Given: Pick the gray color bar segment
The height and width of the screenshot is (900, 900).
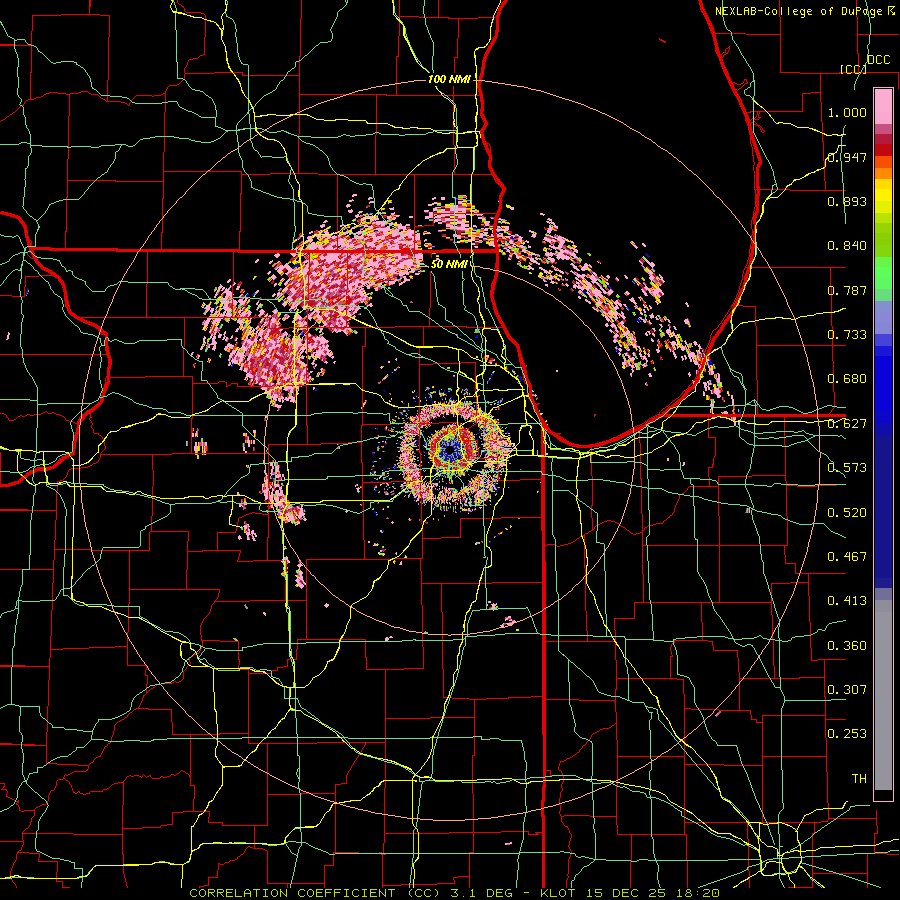Looking at the screenshot, I should [x=883, y=695].
